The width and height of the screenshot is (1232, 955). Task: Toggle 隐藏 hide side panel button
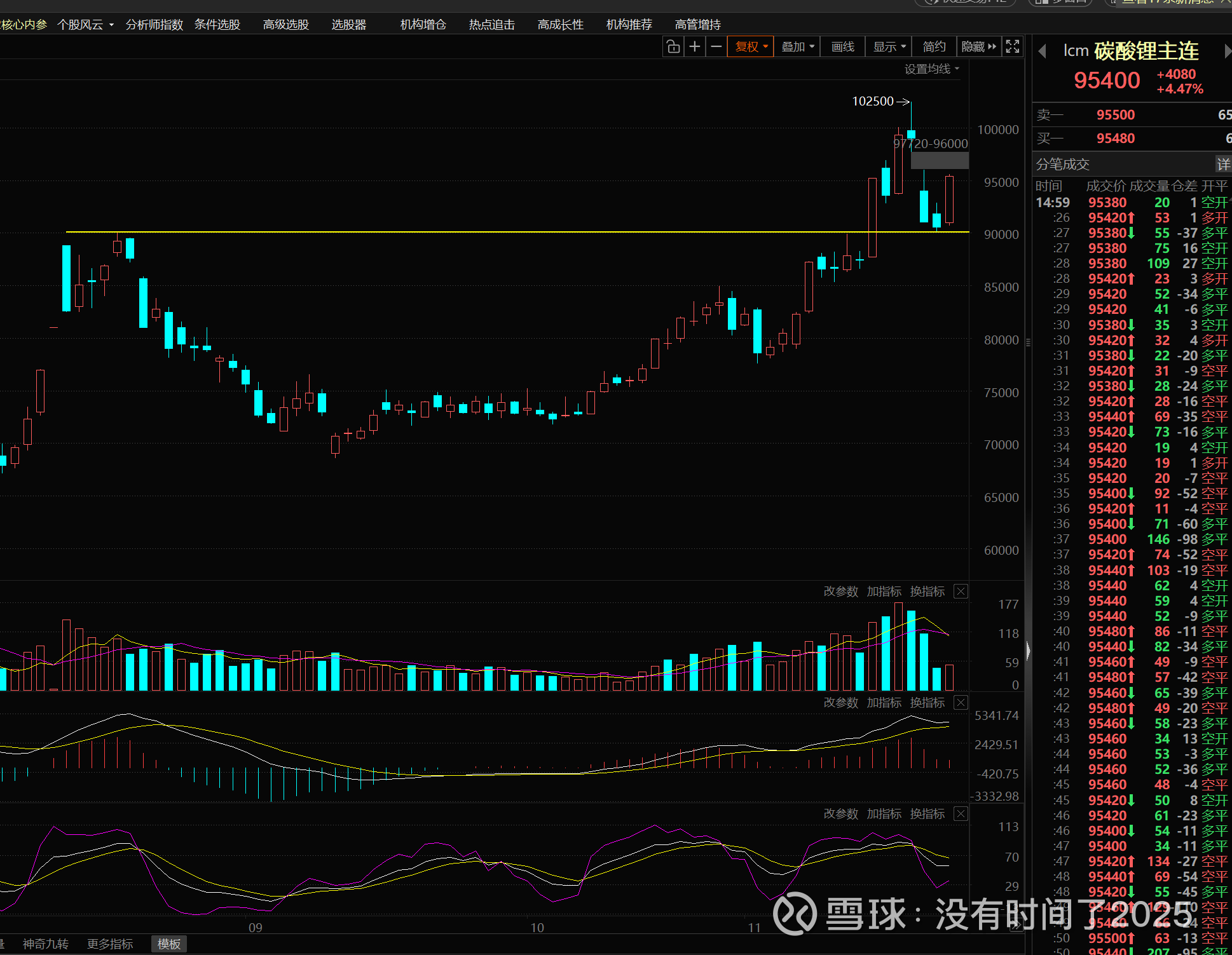[x=978, y=46]
